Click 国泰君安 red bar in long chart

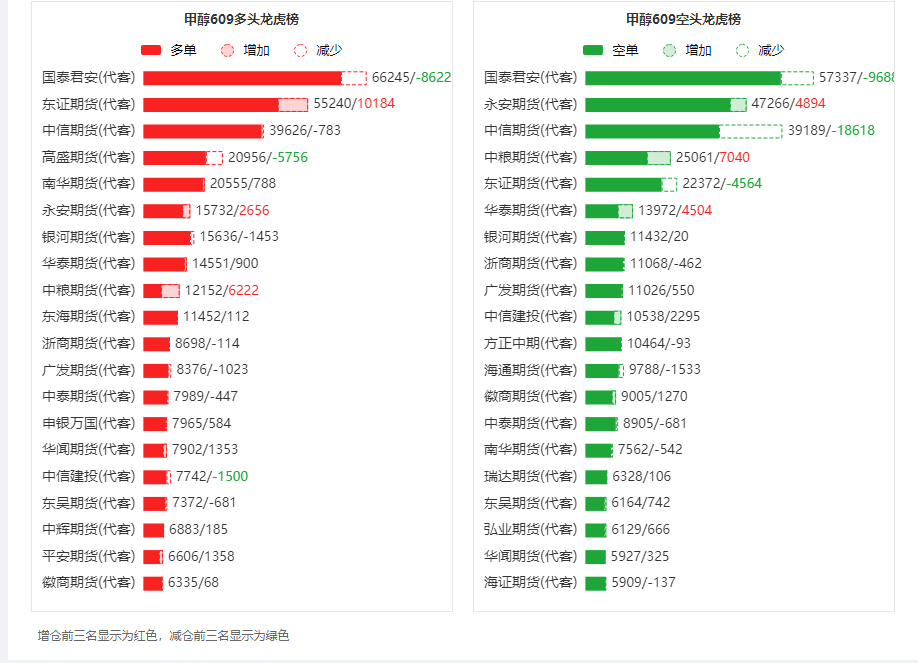[242, 78]
